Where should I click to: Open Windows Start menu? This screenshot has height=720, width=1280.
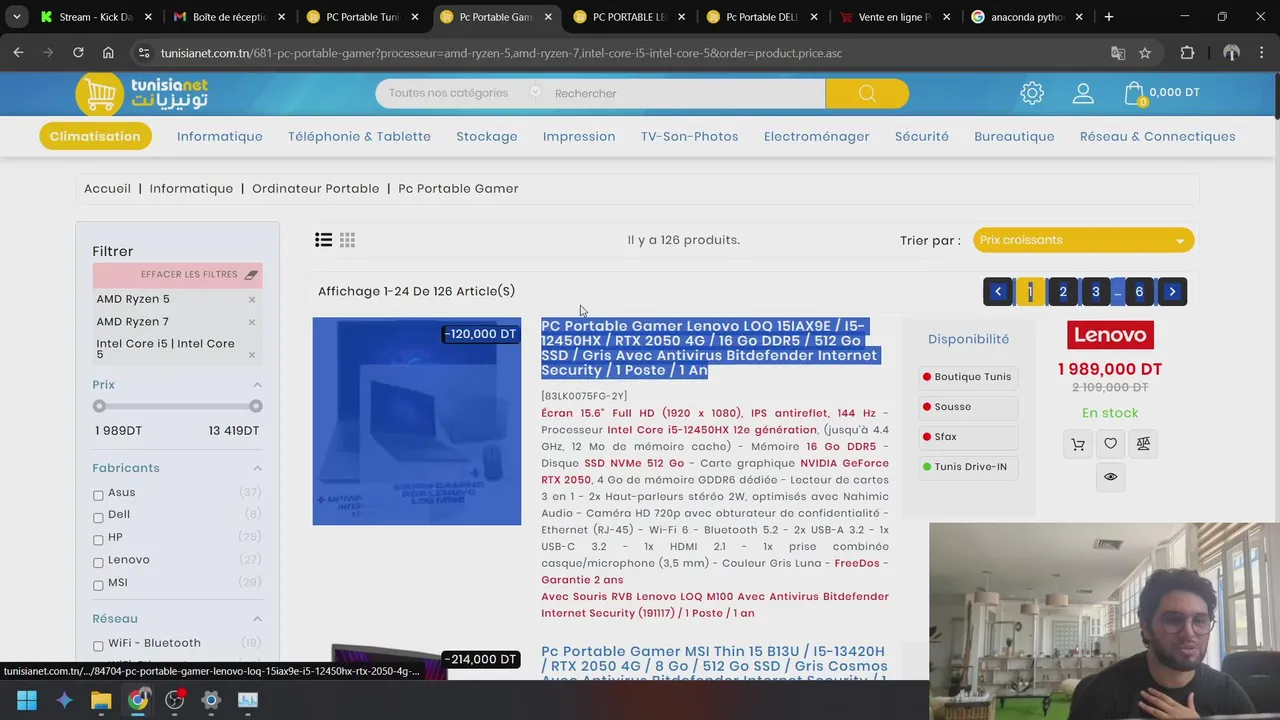click(x=27, y=700)
